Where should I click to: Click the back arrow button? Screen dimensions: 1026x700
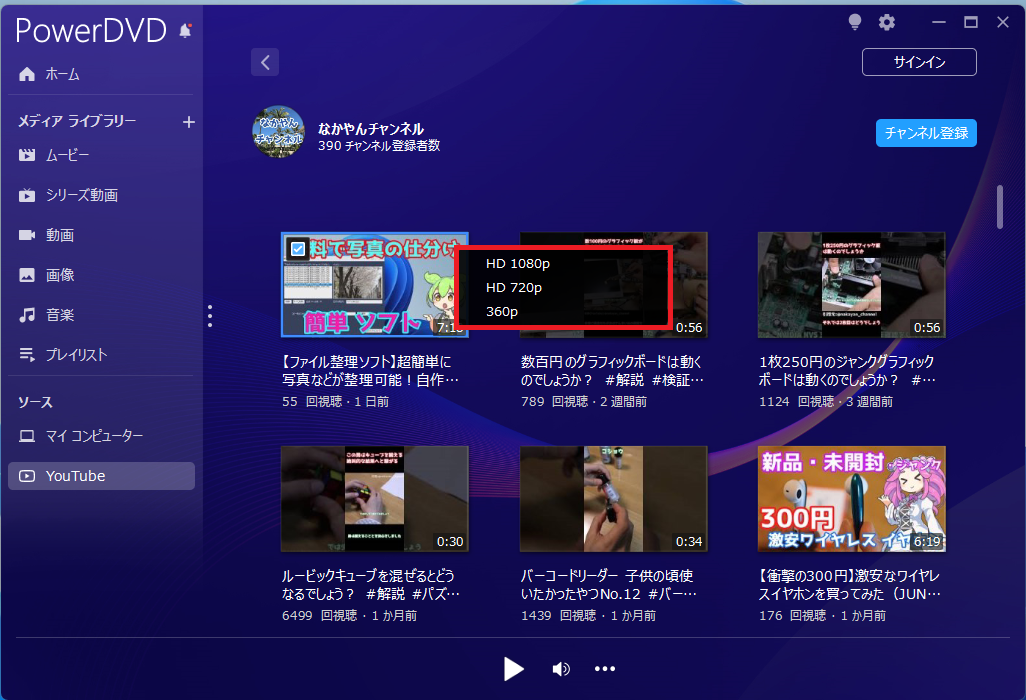click(265, 62)
